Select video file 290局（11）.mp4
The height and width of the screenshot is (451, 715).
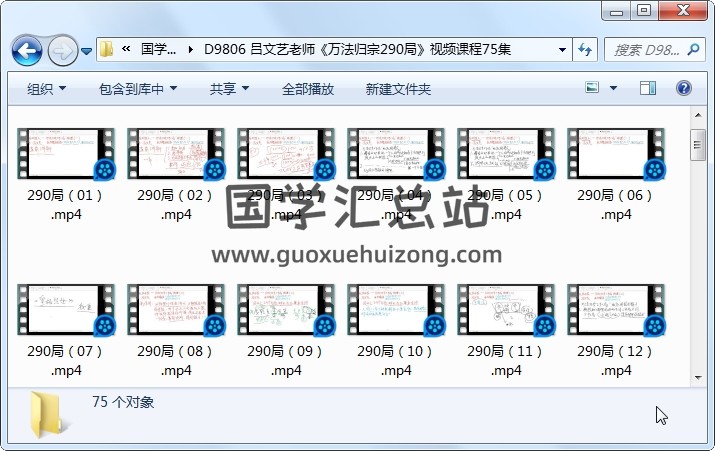[x=506, y=331]
